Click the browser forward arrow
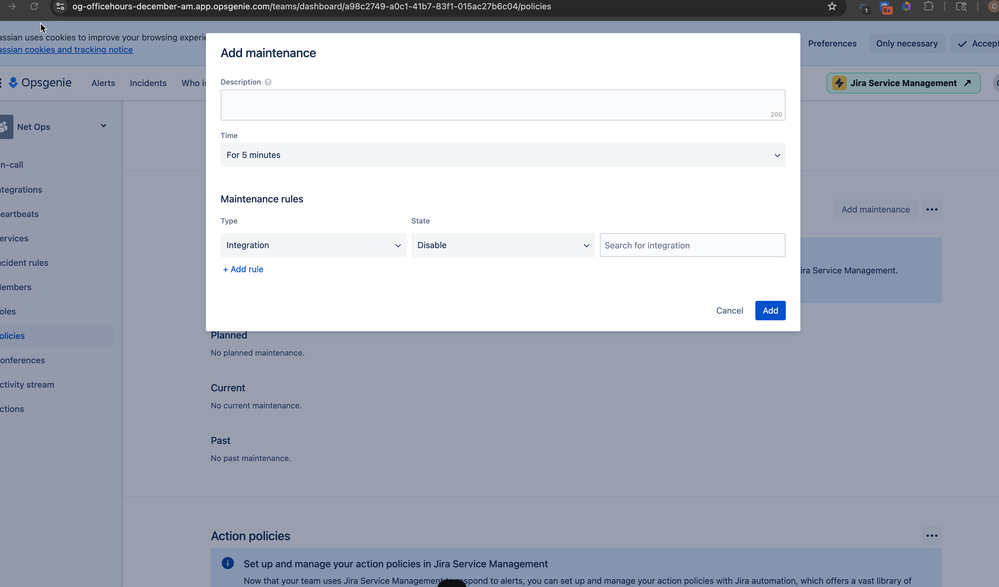This screenshot has height=587, width=999. click(x=11, y=6)
